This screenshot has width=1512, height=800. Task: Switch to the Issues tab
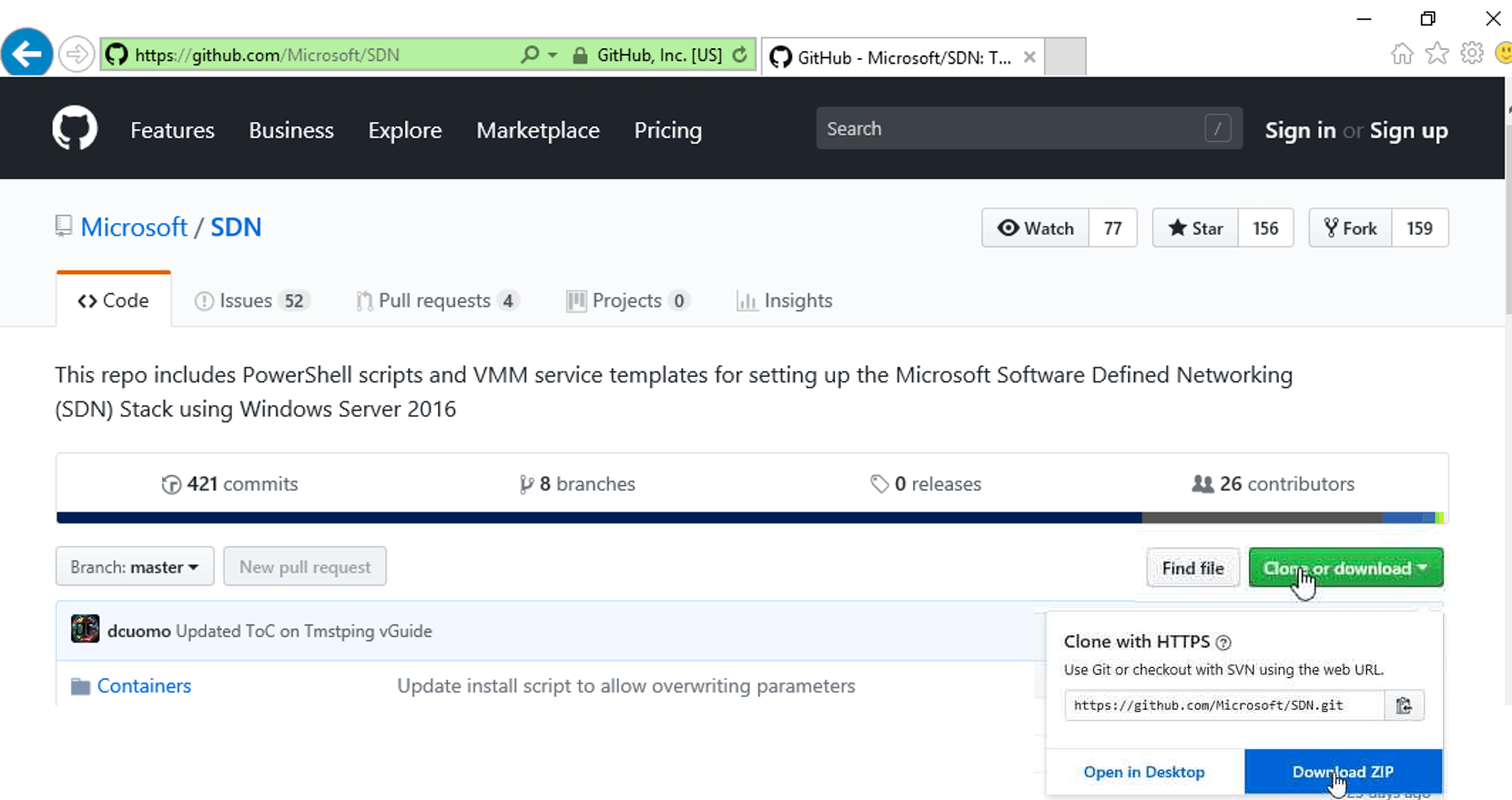pyautogui.click(x=251, y=300)
